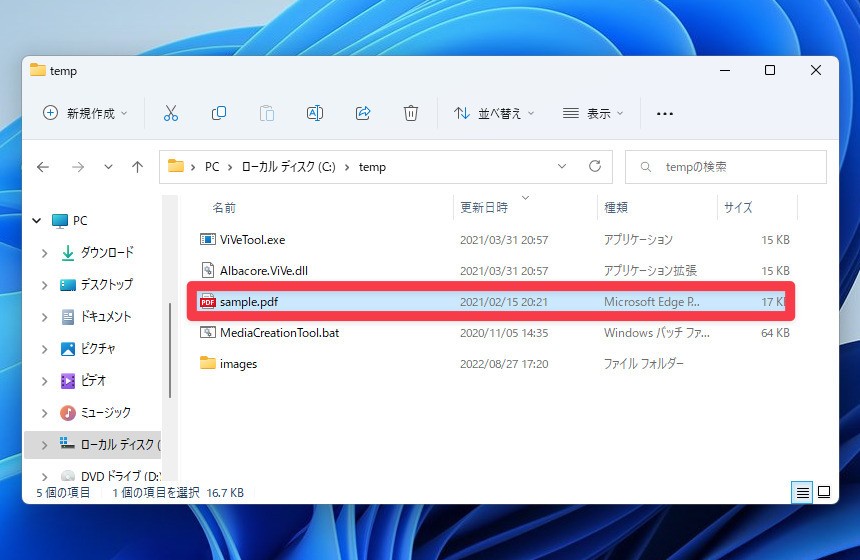Click the search magnifier icon
The image size is (860, 560).
646,167
